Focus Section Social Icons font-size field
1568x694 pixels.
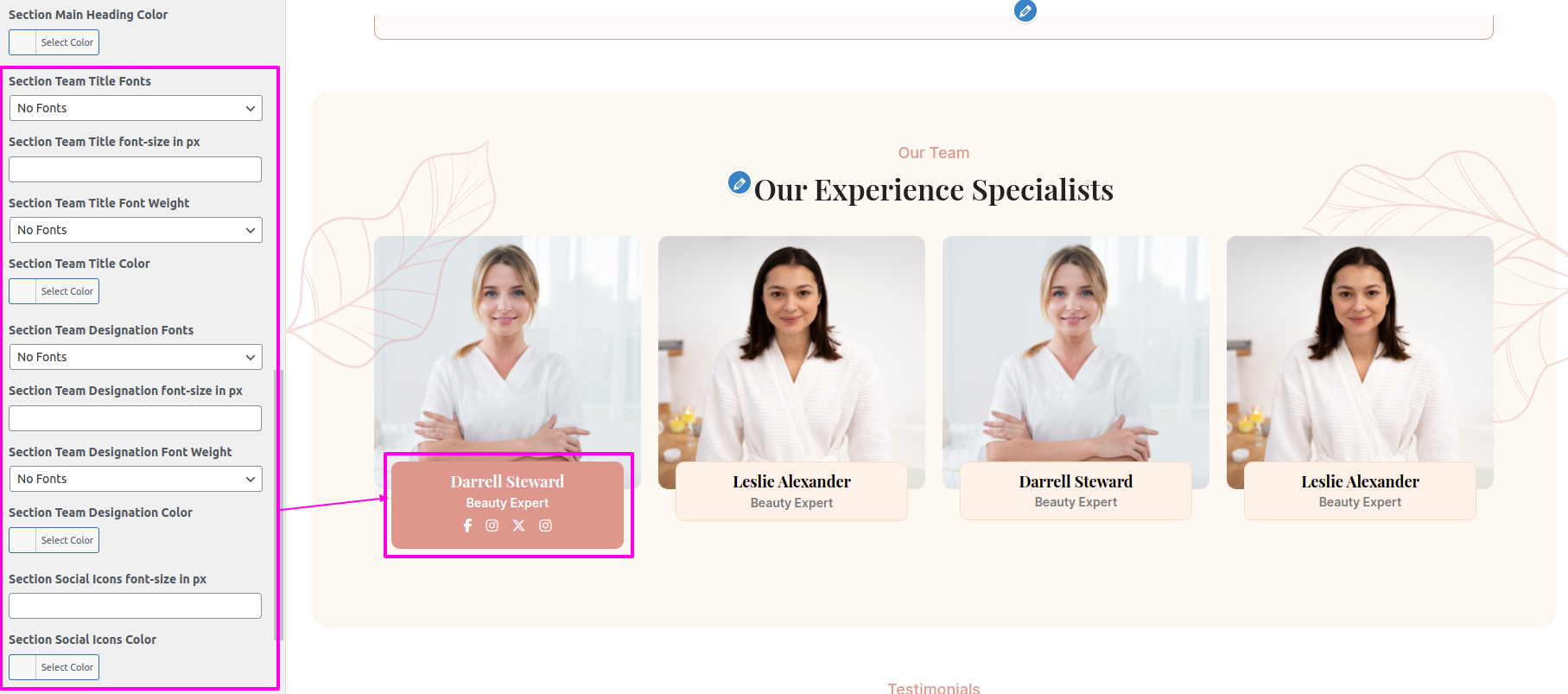[135, 606]
